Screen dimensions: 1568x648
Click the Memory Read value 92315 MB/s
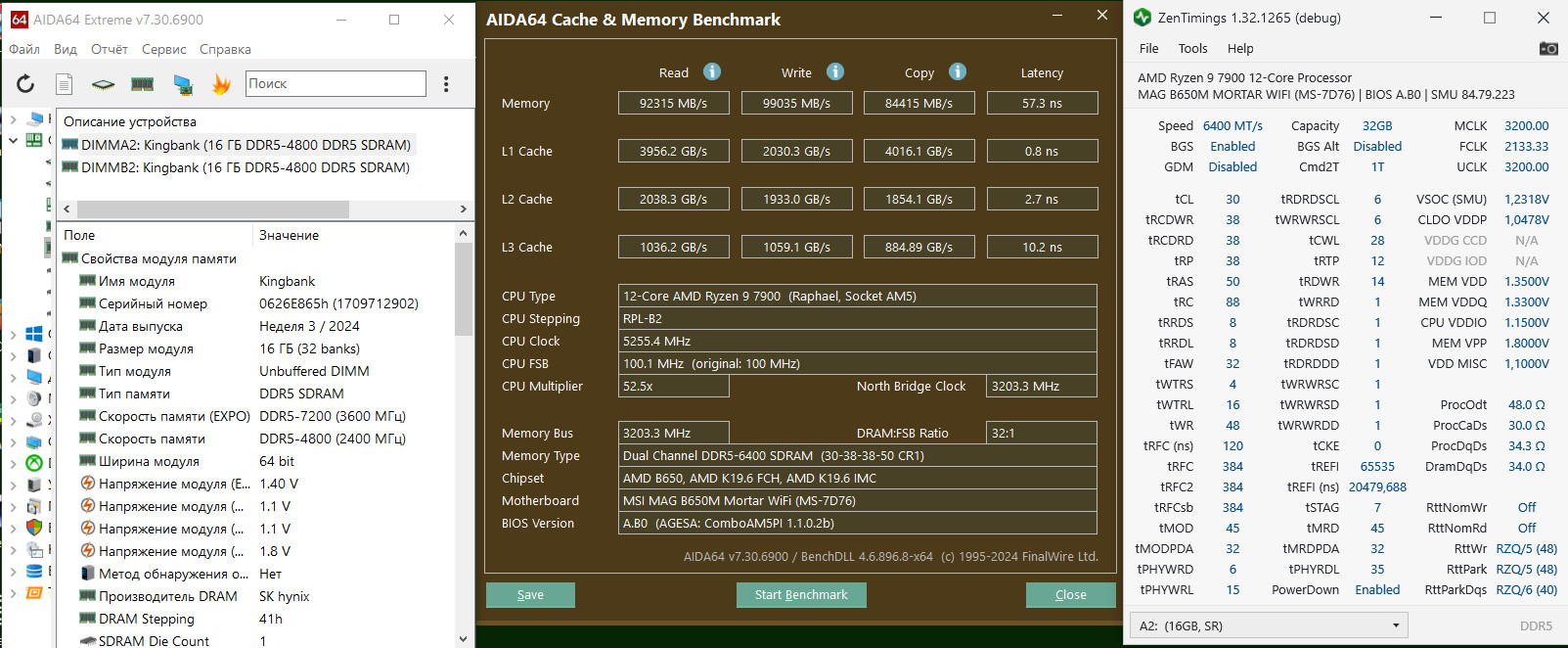pyautogui.click(x=673, y=103)
